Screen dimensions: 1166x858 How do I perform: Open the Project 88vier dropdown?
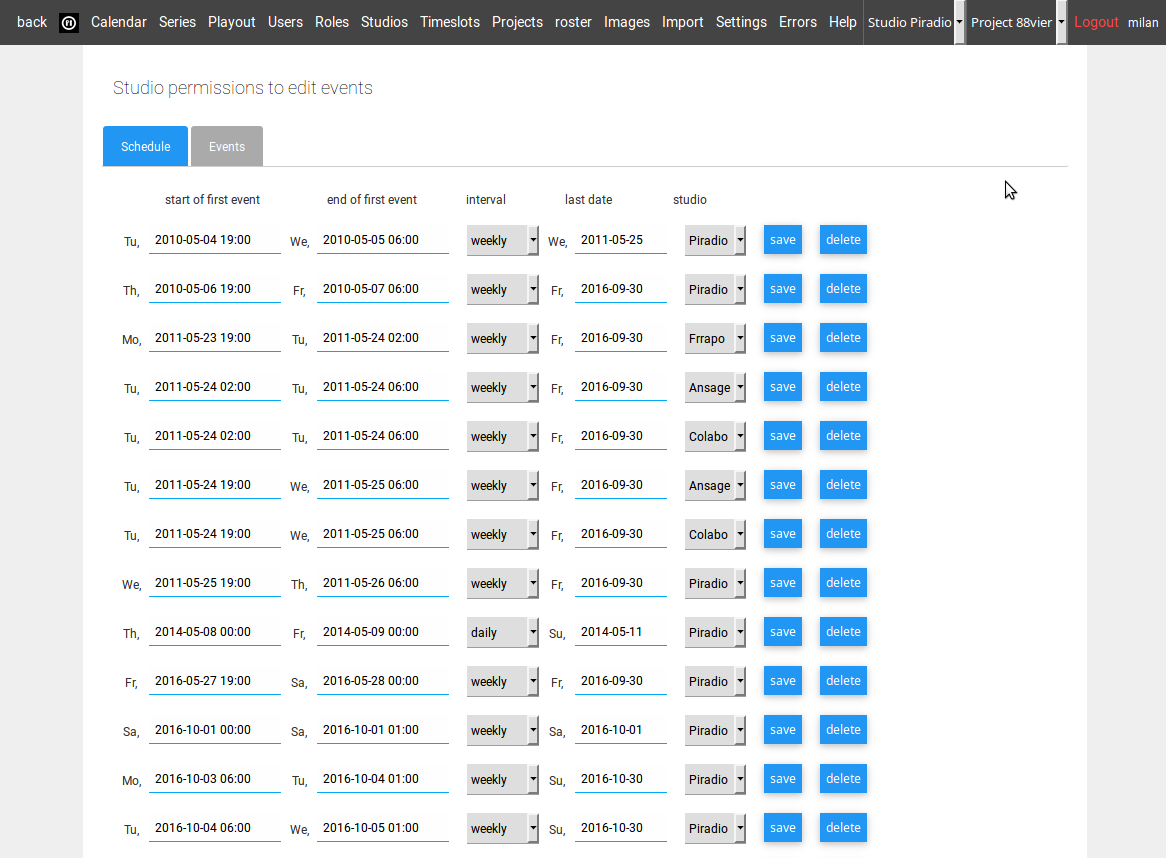[x=1018, y=22]
